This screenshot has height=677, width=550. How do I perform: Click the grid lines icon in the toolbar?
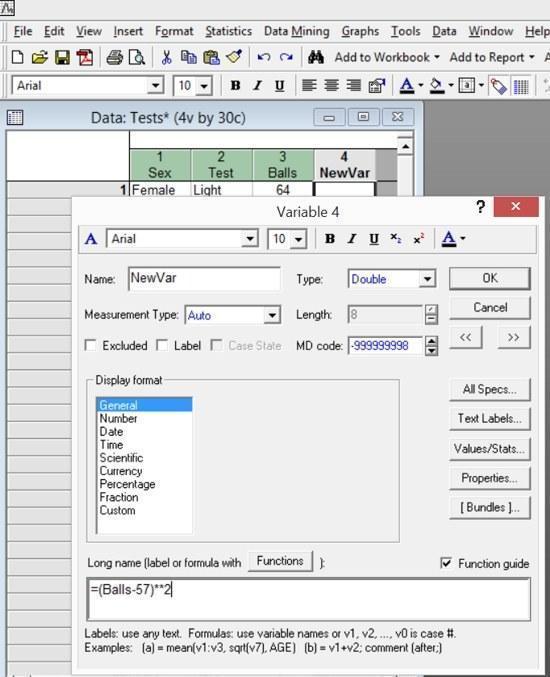pyautogui.click(x=521, y=86)
